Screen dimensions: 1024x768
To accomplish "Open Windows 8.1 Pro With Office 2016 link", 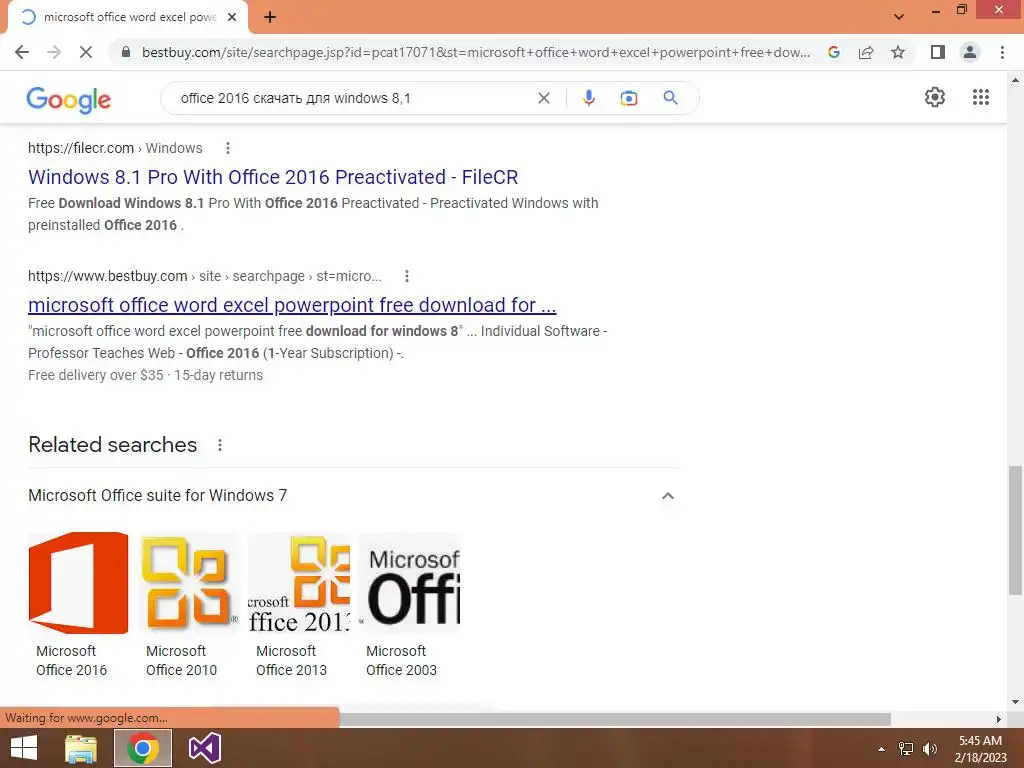I will click(x=273, y=177).
